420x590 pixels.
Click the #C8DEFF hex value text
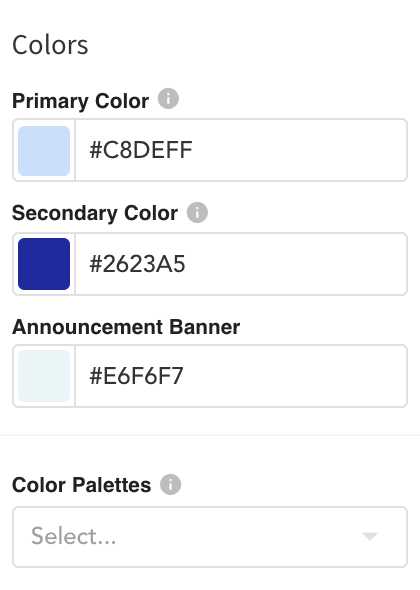tap(141, 150)
